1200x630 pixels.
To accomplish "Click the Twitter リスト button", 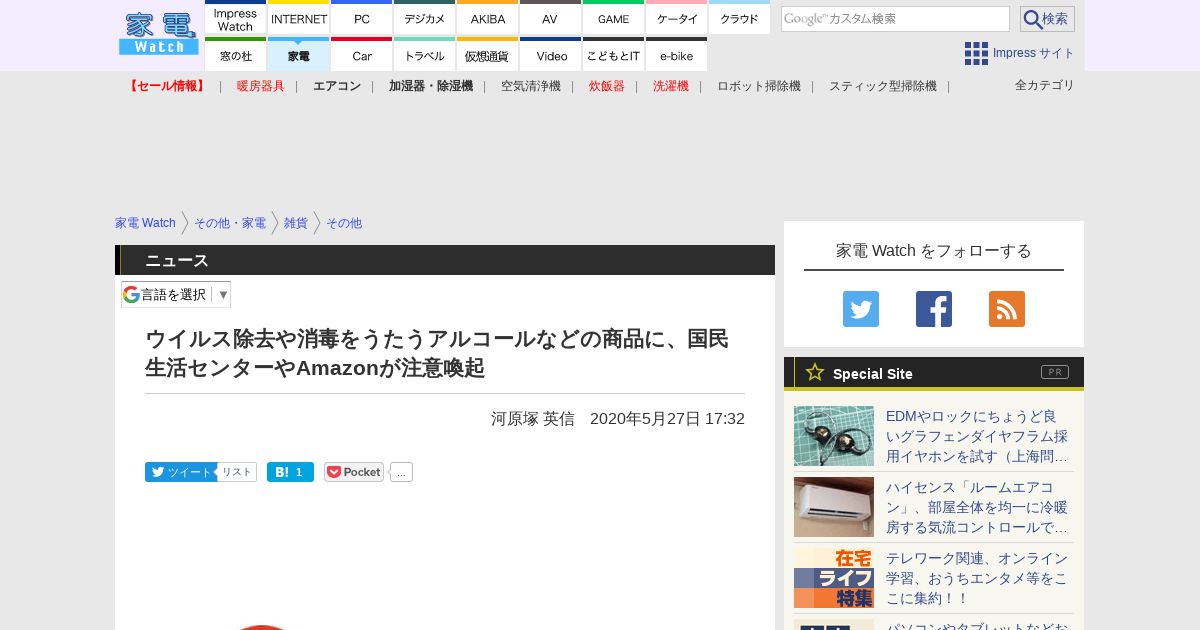I will click(x=237, y=472).
